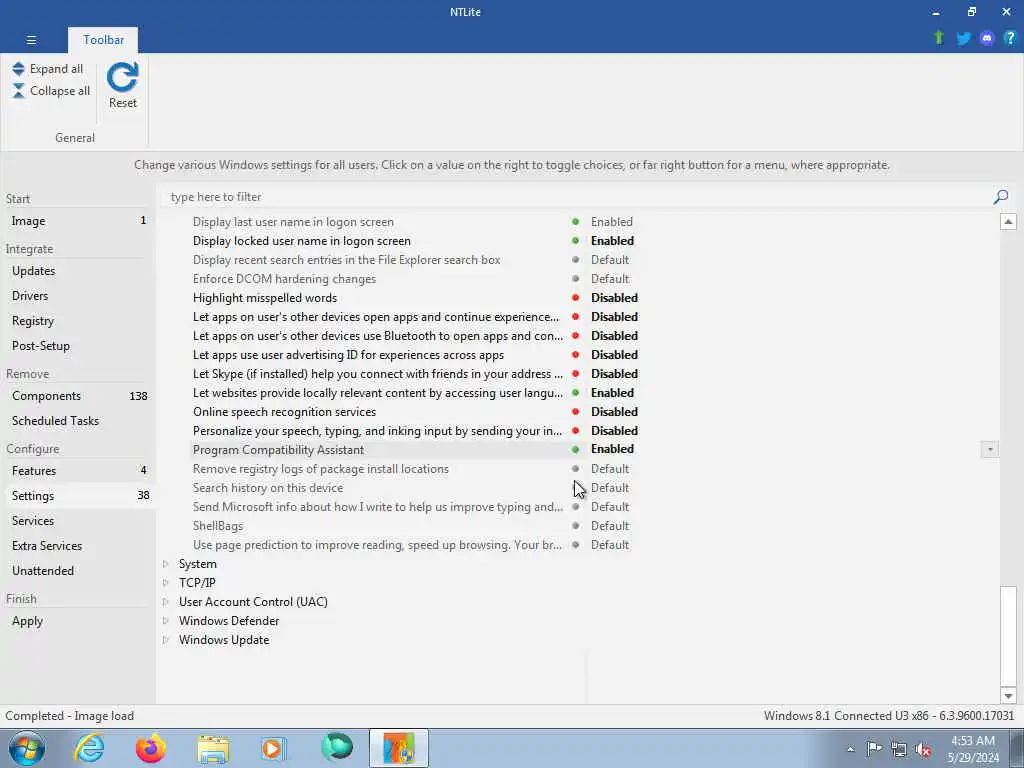Open the Windows Start orb
1024x768 pixels.
click(27, 748)
